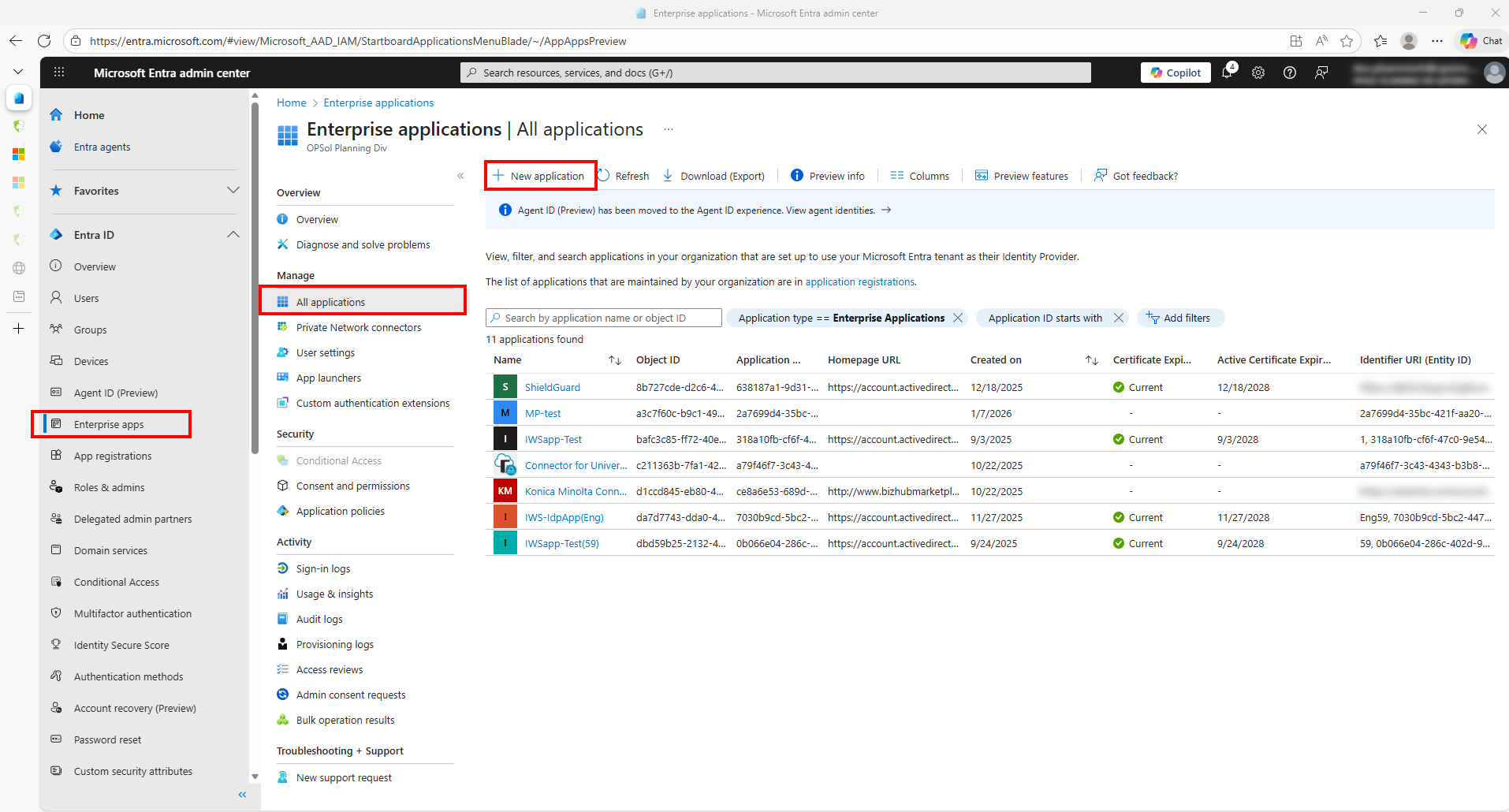Select App registrations in the left navigation
This screenshot has width=1509, height=812.
tap(113, 456)
